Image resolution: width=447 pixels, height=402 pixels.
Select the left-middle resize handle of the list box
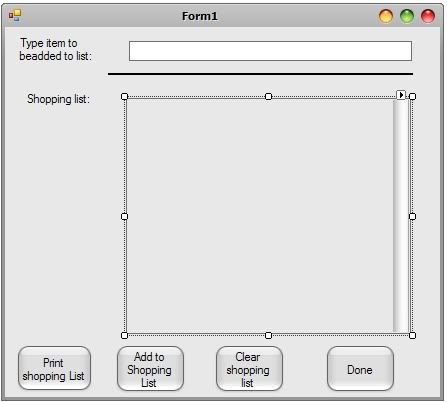(124, 216)
